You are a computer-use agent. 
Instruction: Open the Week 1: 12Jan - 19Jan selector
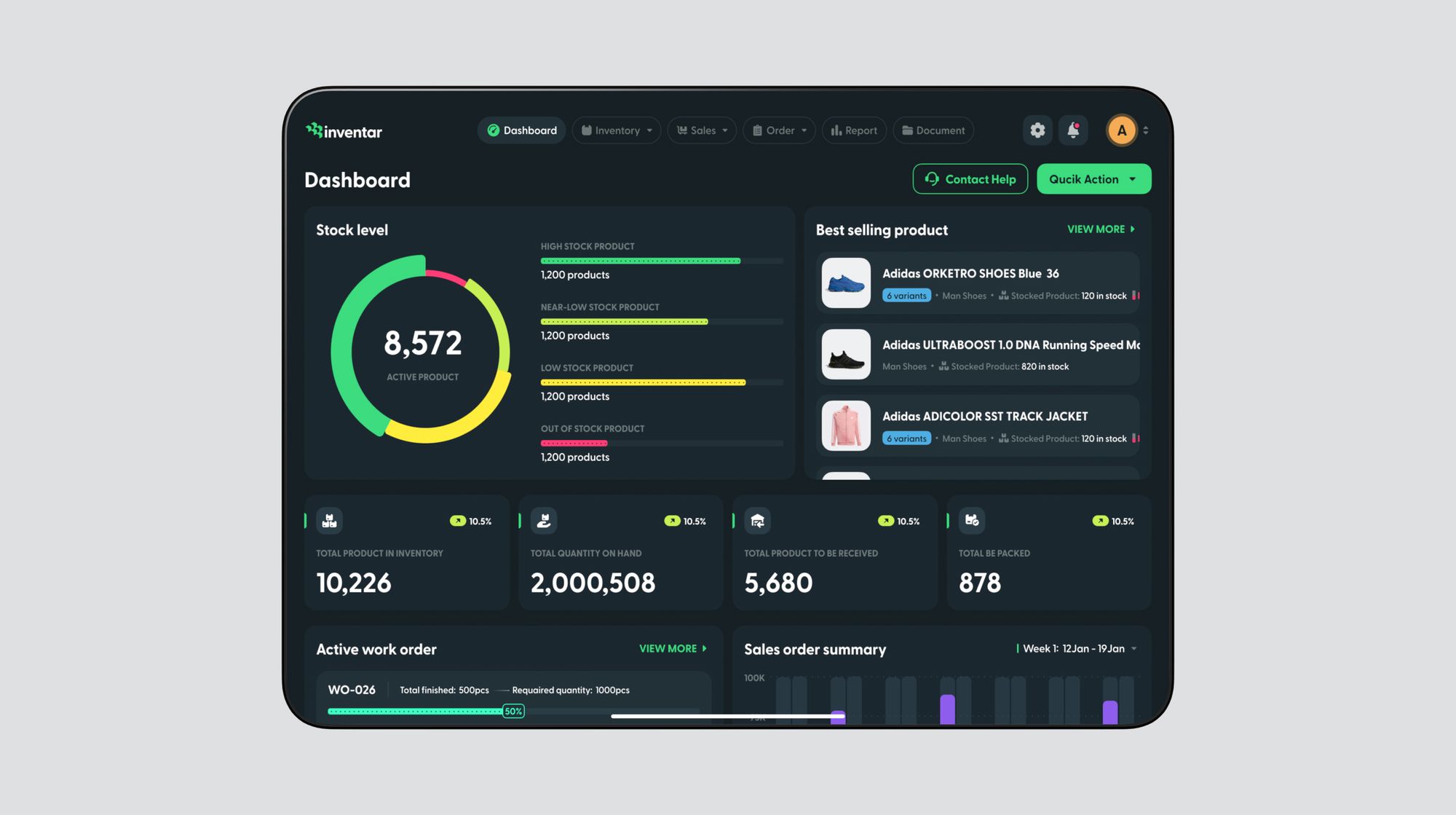(x=1077, y=648)
